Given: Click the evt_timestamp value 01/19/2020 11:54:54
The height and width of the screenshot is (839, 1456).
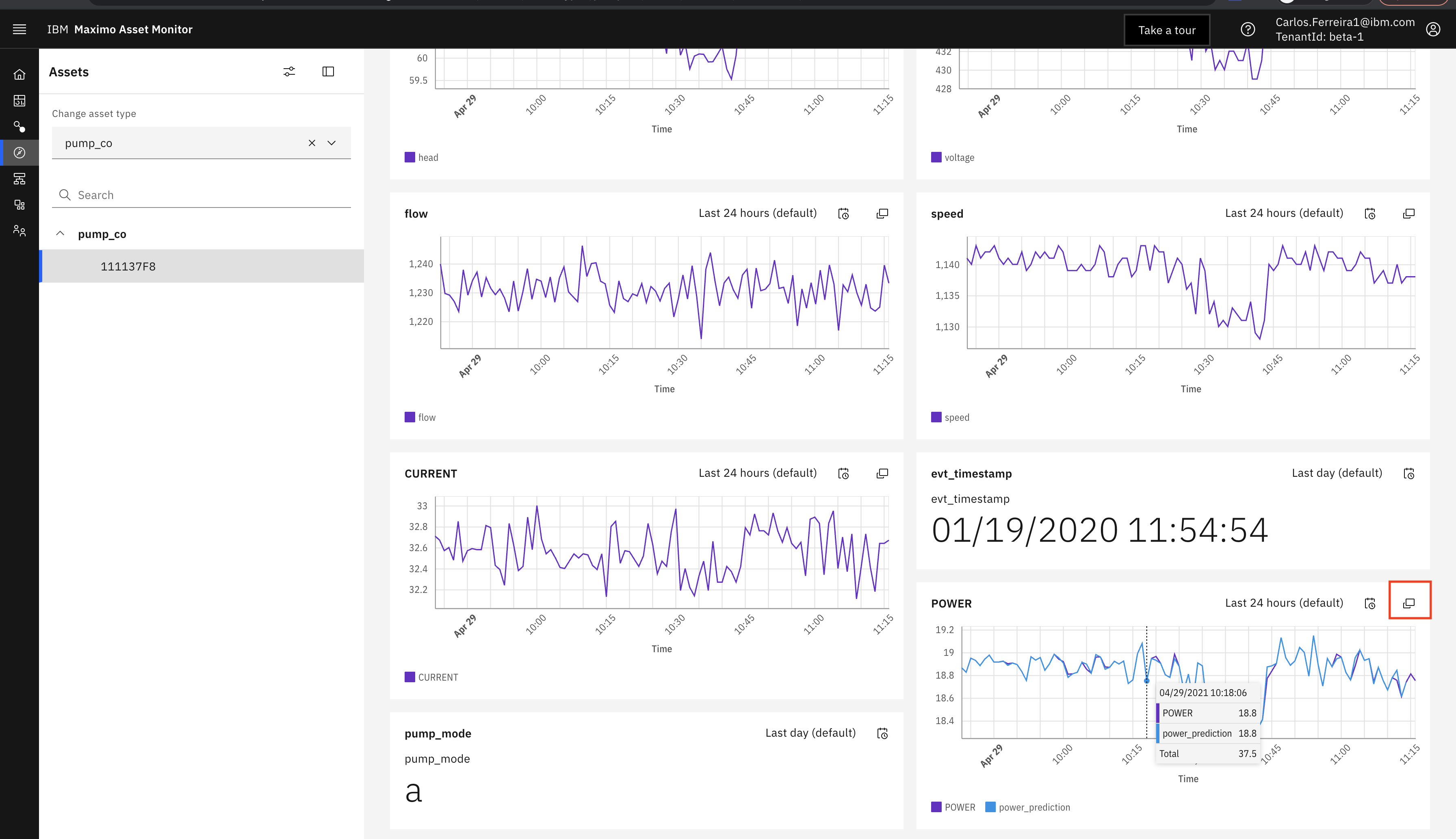Looking at the screenshot, I should click(x=1100, y=530).
